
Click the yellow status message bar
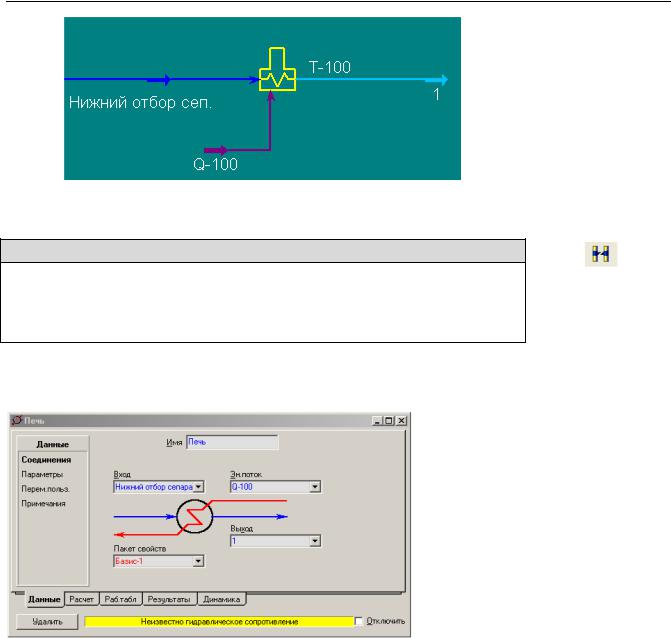tap(219, 621)
